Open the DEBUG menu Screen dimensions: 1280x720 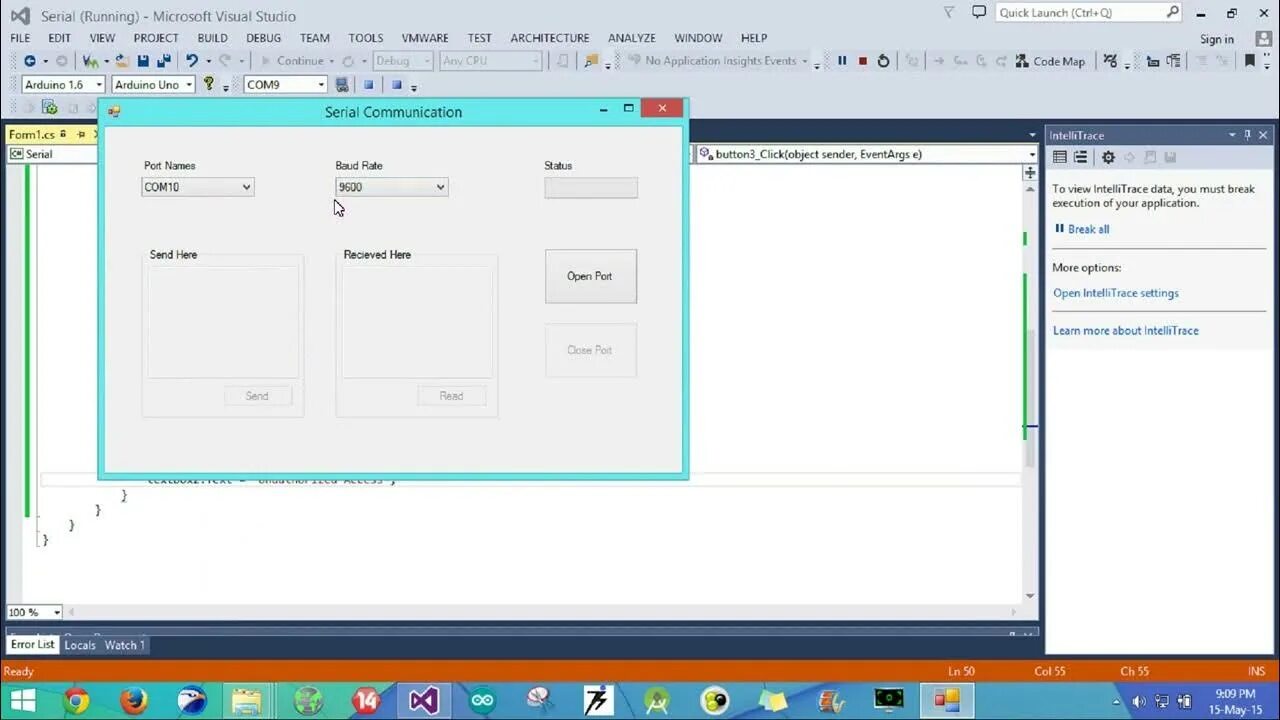264,38
